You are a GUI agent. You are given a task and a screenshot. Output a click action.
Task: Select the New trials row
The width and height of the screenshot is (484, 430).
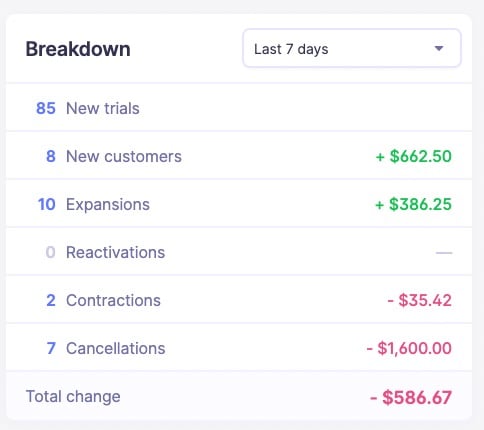pyautogui.click(x=239, y=108)
